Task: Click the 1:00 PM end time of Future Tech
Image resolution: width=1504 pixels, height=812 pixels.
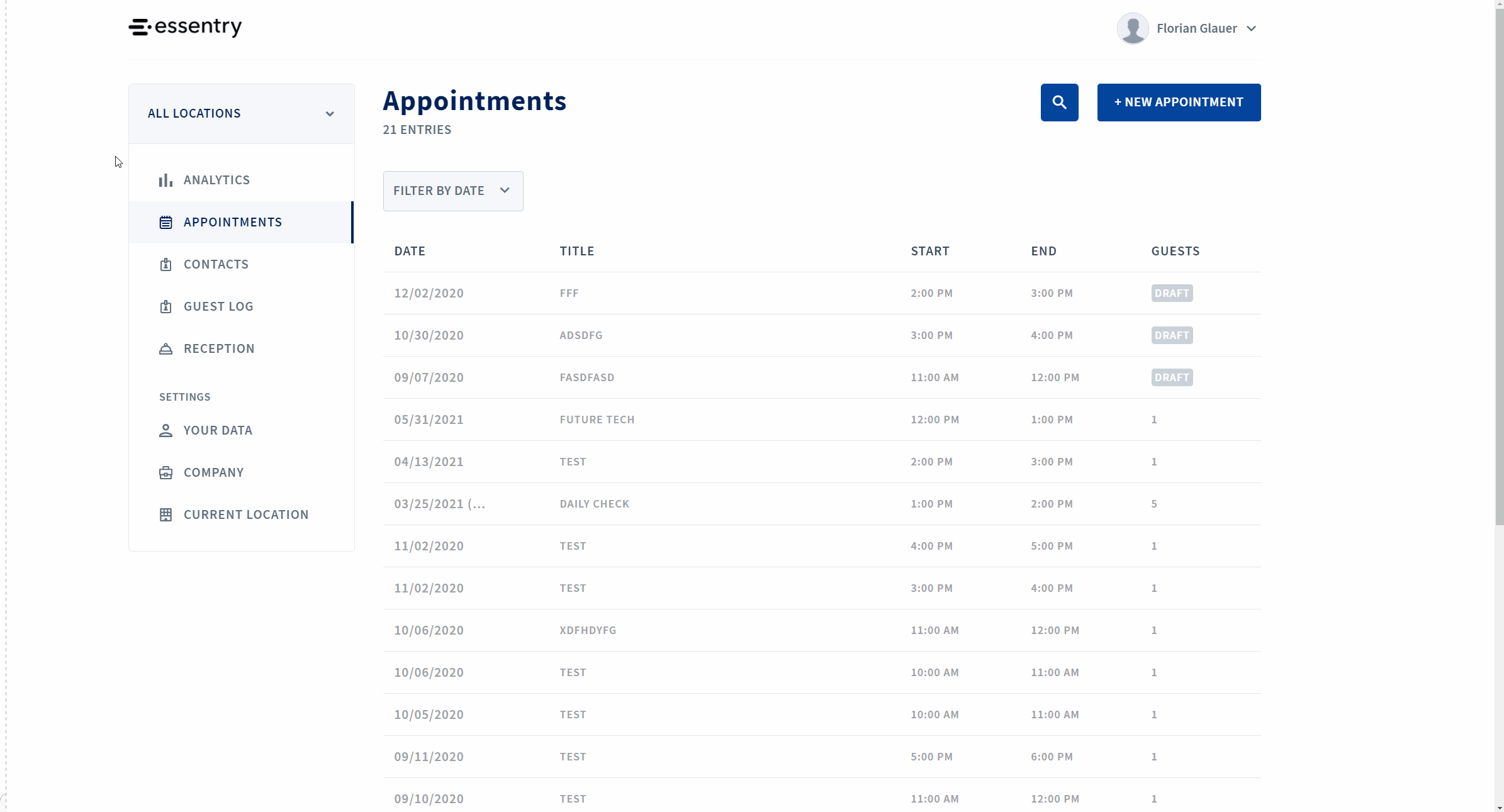Action: point(1052,420)
